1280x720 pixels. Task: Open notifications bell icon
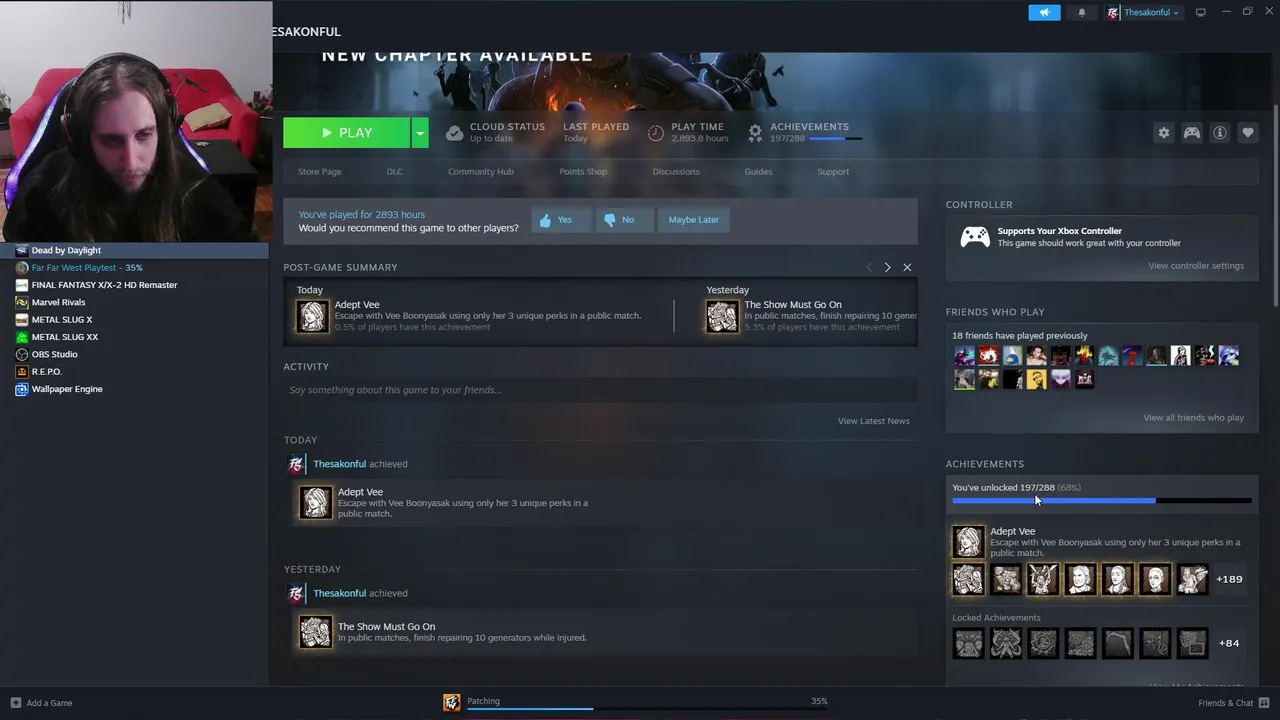tap(1081, 12)
